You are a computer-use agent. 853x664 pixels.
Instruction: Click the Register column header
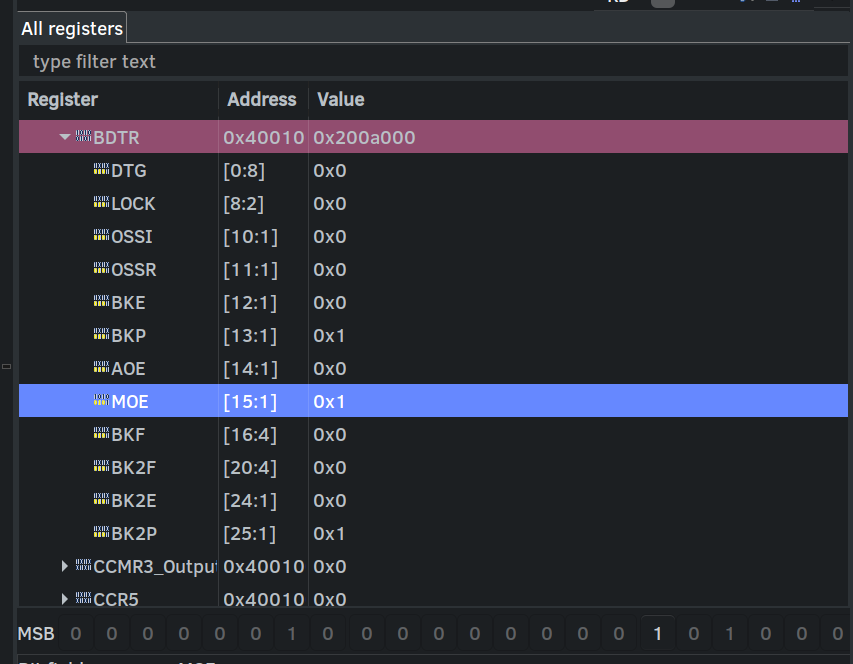click(x=62, y=99)
